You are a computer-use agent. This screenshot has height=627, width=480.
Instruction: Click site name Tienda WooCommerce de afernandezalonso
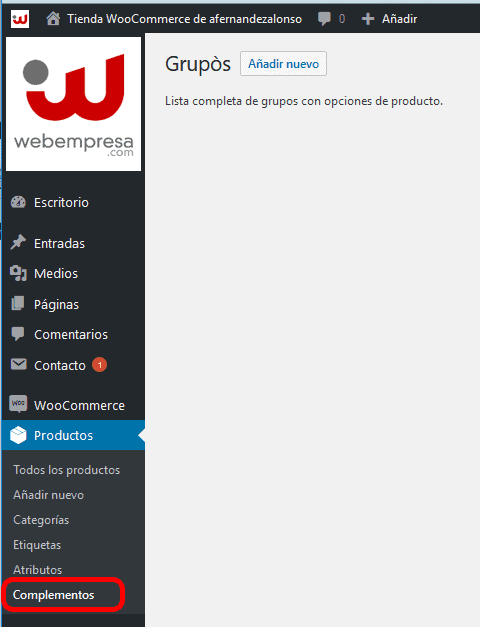click(x=184, y=19)
